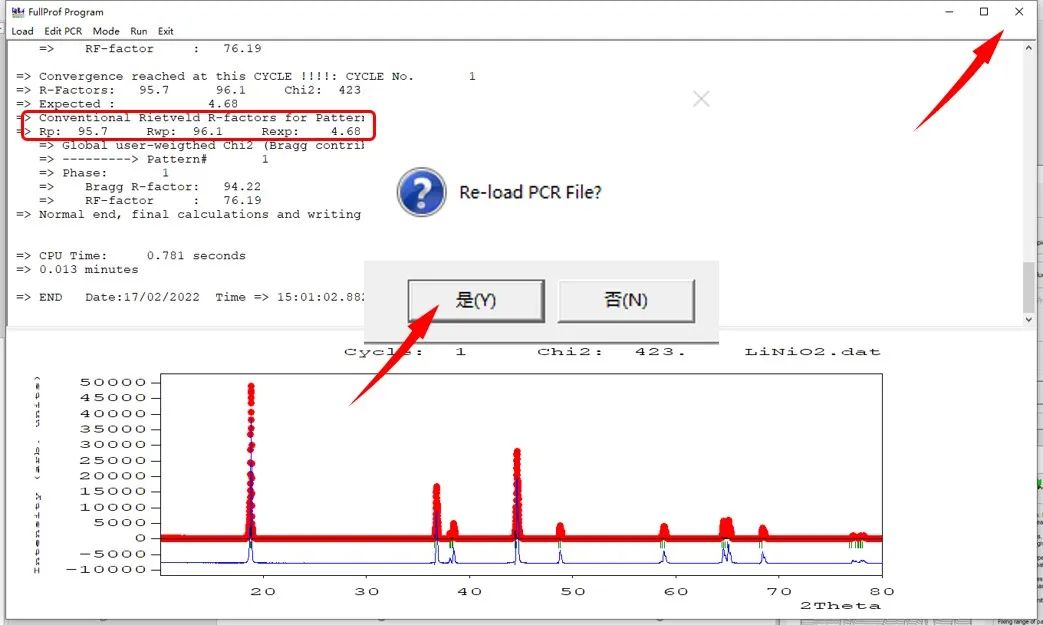Open the Run menu
The height and width of the screenshot is (625, 1043).
pos(138,31)
